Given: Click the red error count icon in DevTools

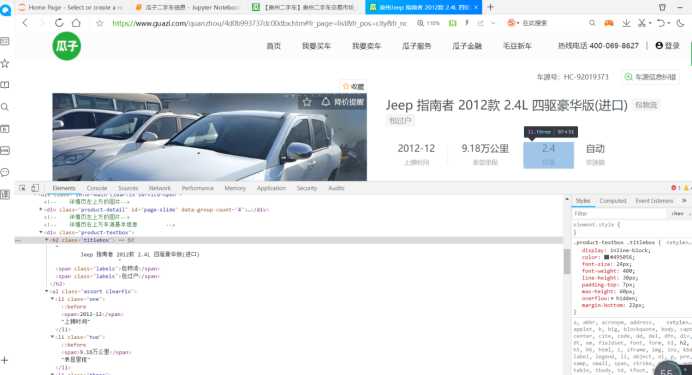Looking at the screenshot, I should [674, 188].
